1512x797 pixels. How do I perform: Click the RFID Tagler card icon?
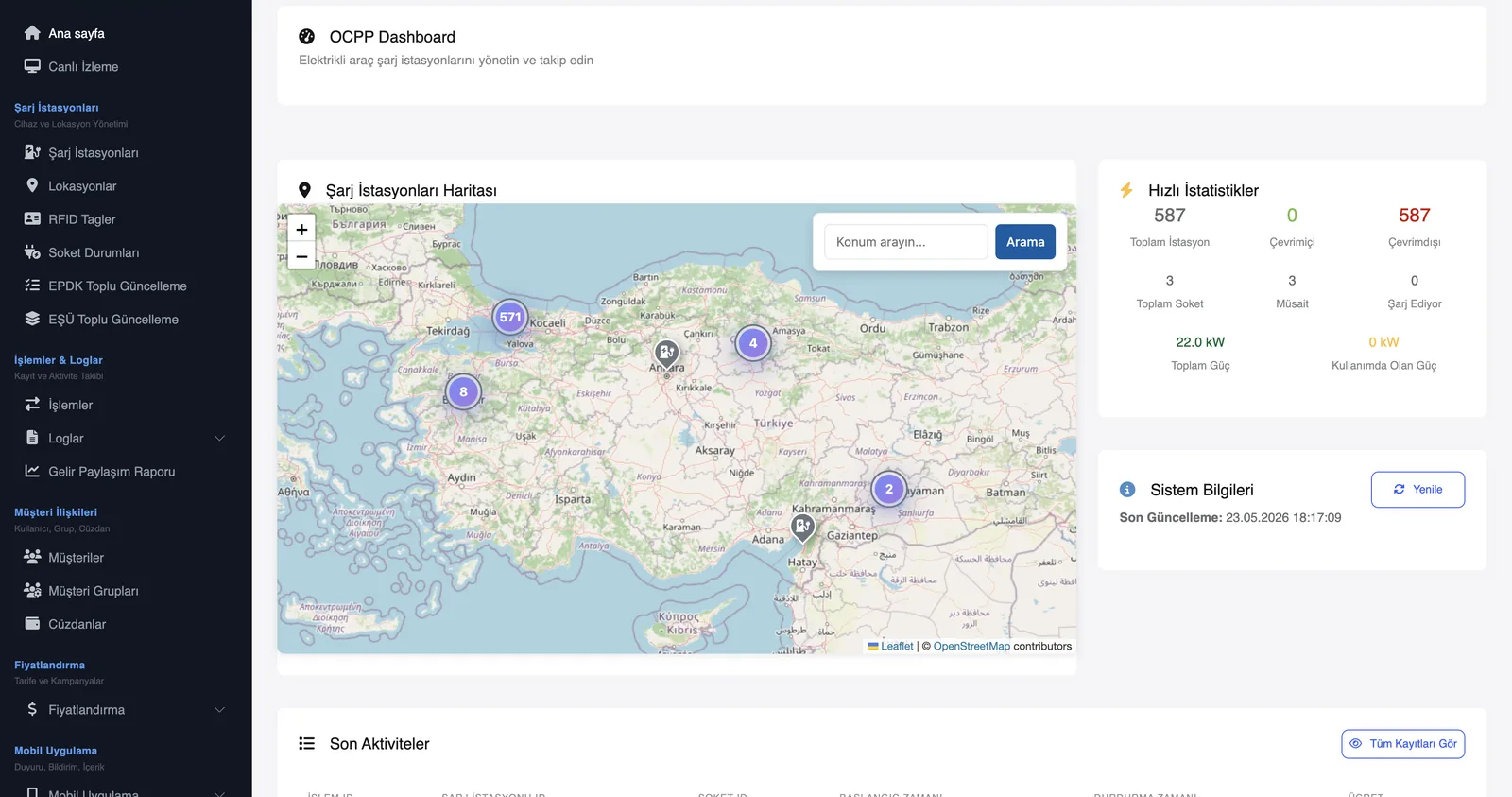(x=32, y=218)
